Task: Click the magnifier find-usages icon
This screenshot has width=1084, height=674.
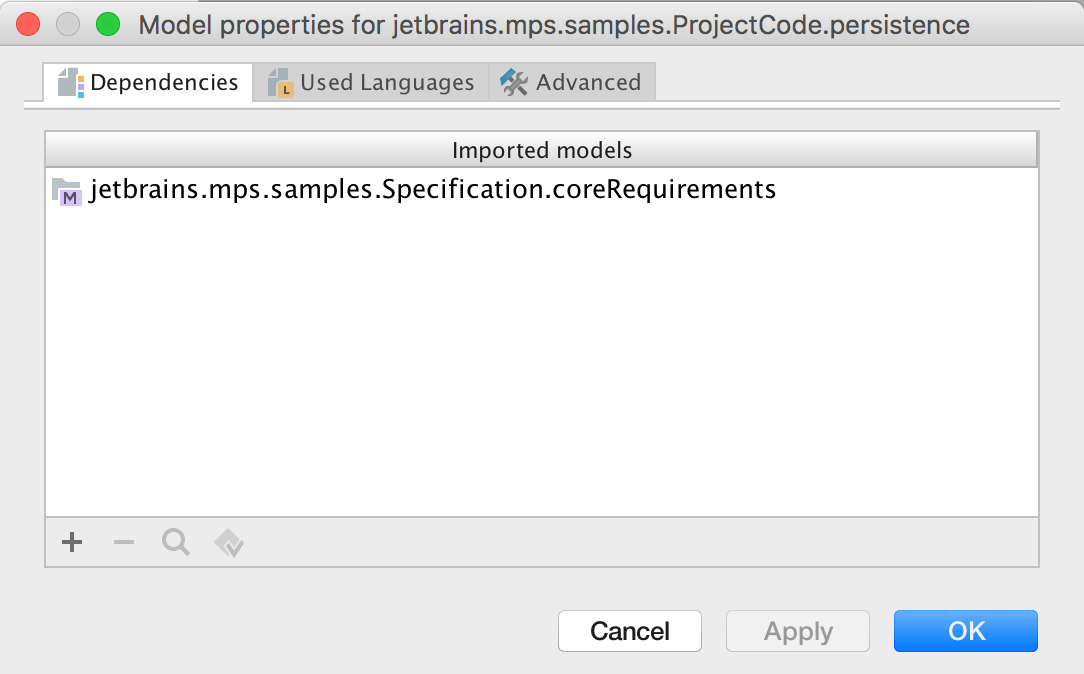Action: 176,543
